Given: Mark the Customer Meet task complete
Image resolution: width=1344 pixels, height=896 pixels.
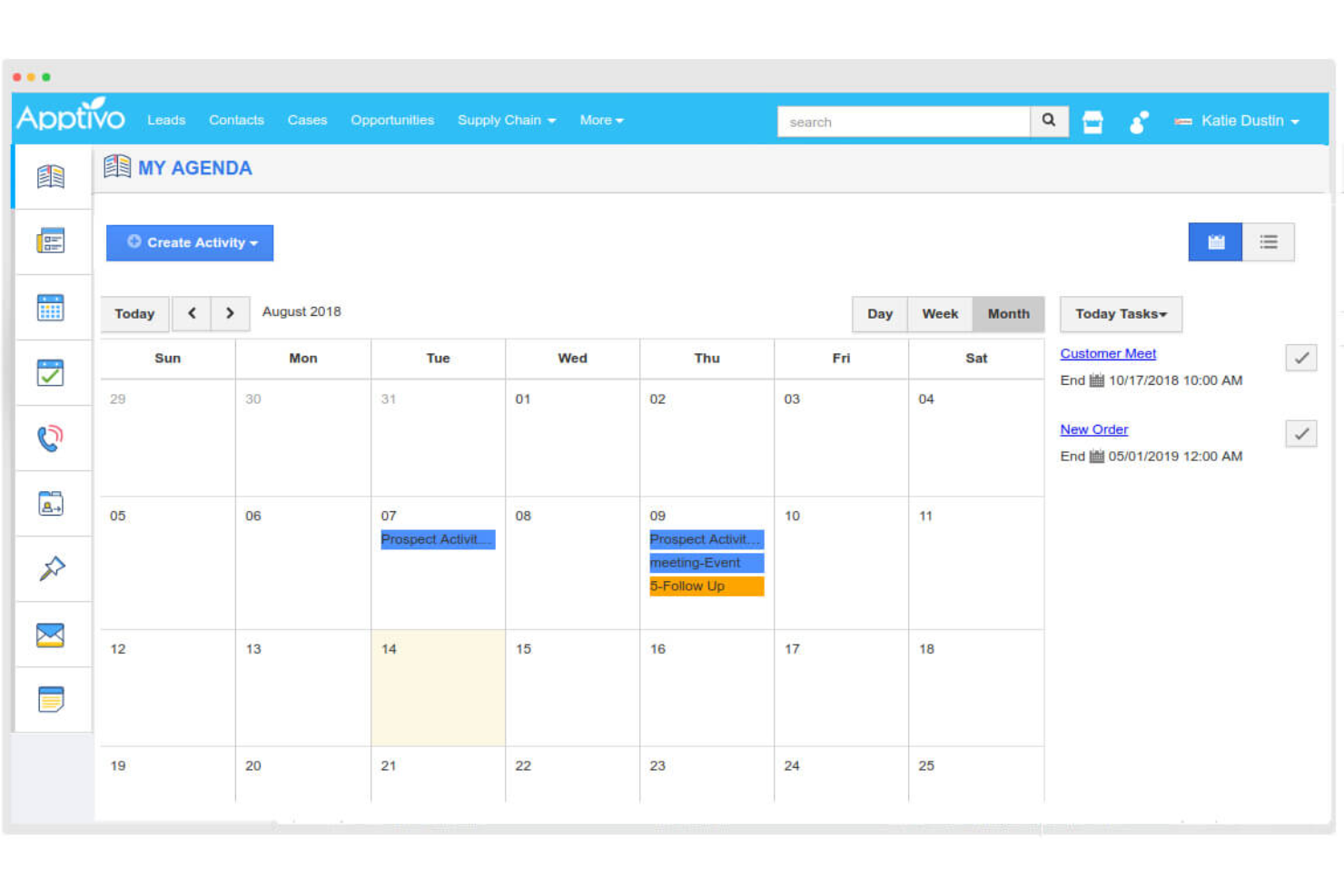Looking at the screenshot, I should 1300,357.
